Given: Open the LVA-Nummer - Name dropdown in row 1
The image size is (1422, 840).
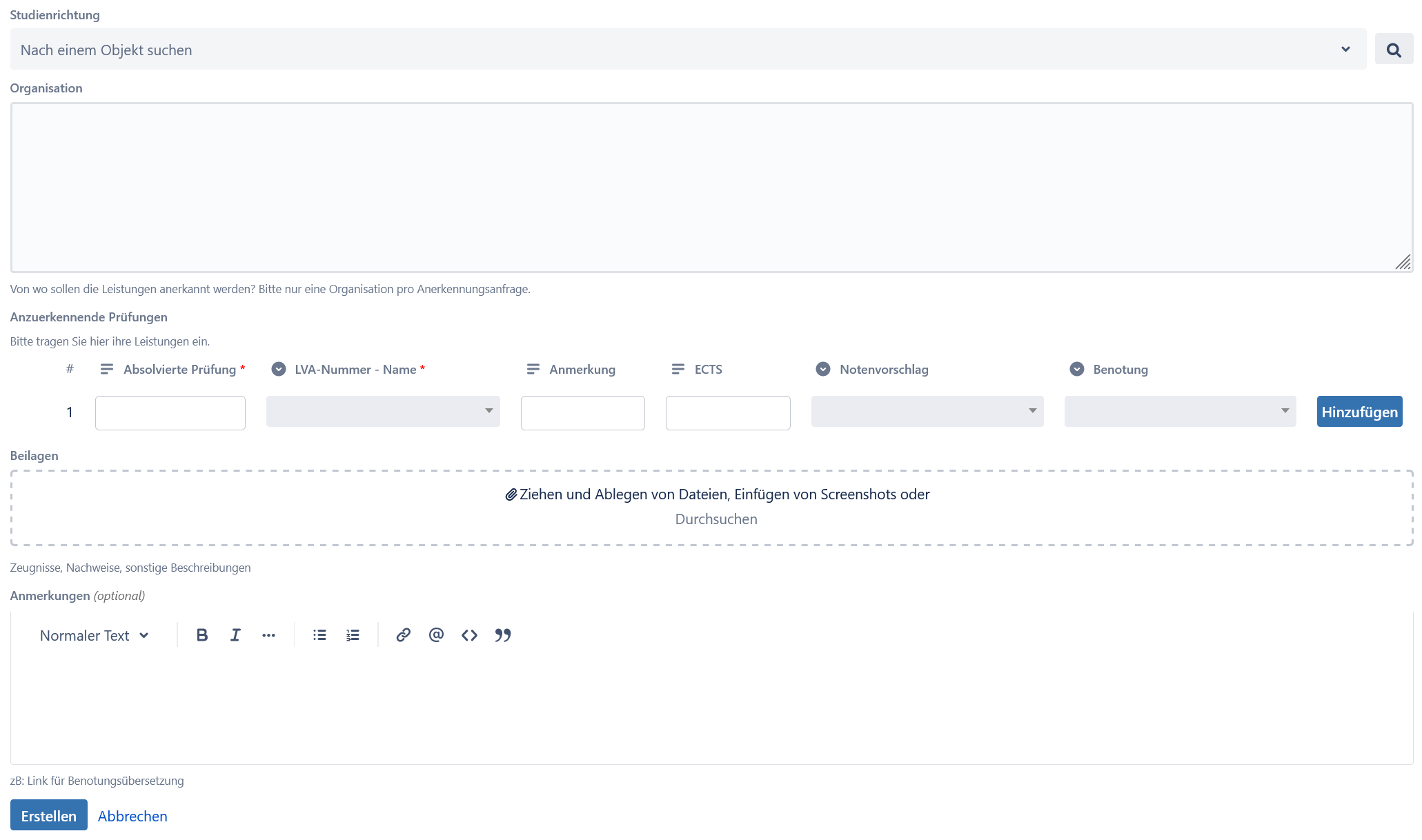Looking at the screenshot, I should click(383, 411).
